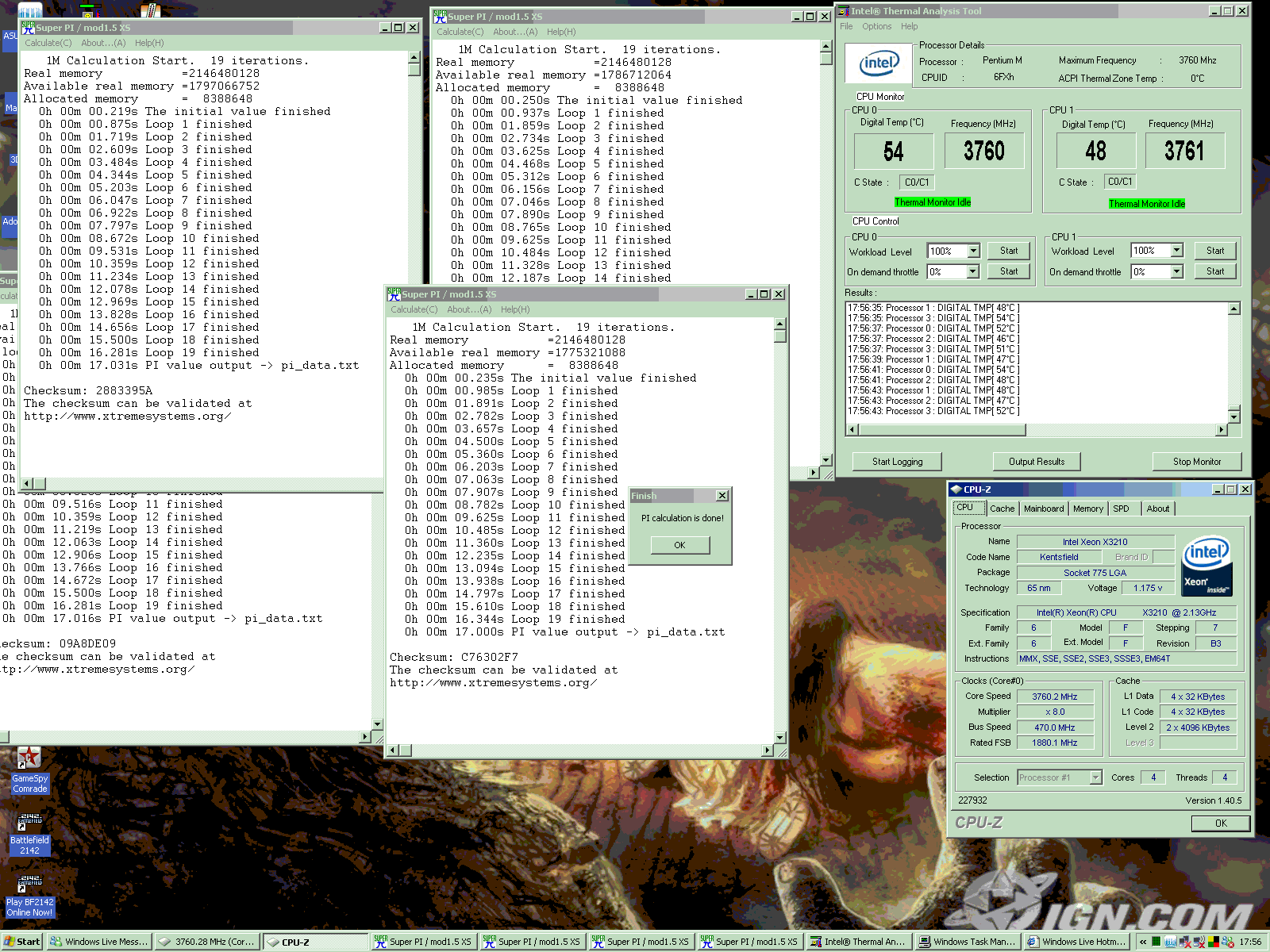Open the Windows Start menu

(22, 942)
